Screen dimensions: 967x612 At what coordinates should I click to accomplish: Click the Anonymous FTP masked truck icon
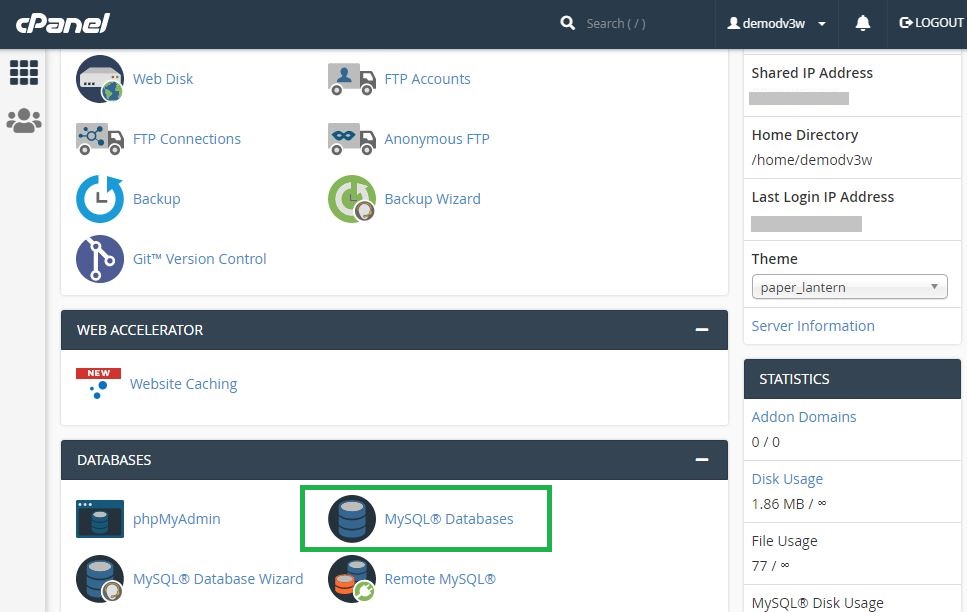click(x=352, y=139)
